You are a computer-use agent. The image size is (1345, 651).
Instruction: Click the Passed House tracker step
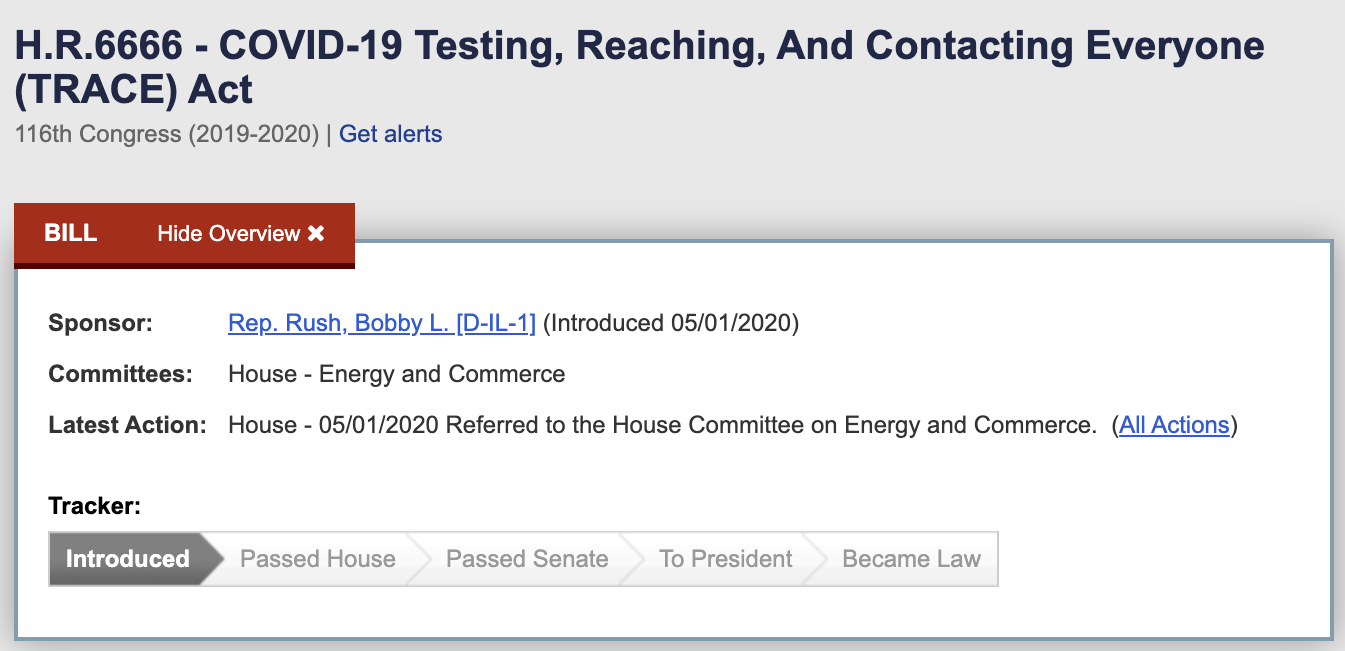[x=318, y=559]
